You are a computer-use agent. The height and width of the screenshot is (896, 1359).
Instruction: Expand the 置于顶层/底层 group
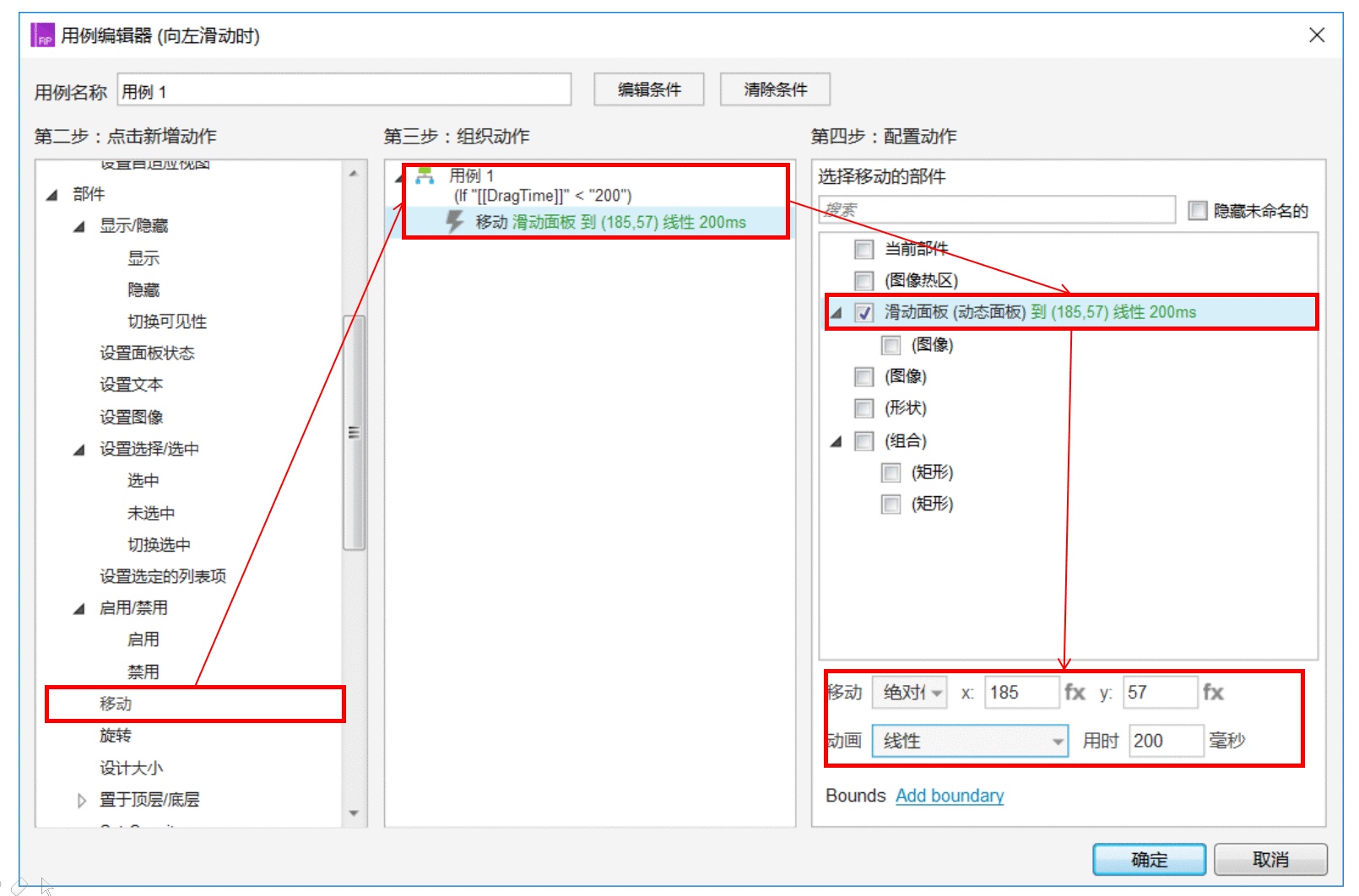(81, 800)
